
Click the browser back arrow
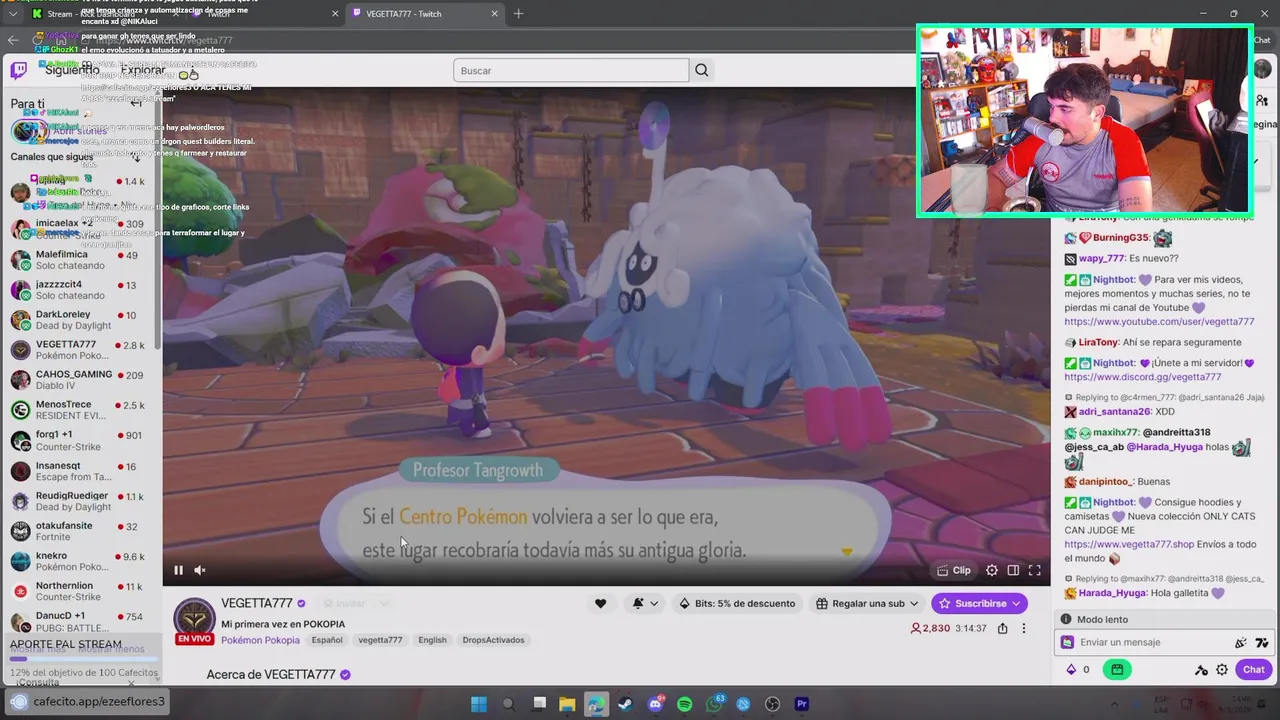13,40
